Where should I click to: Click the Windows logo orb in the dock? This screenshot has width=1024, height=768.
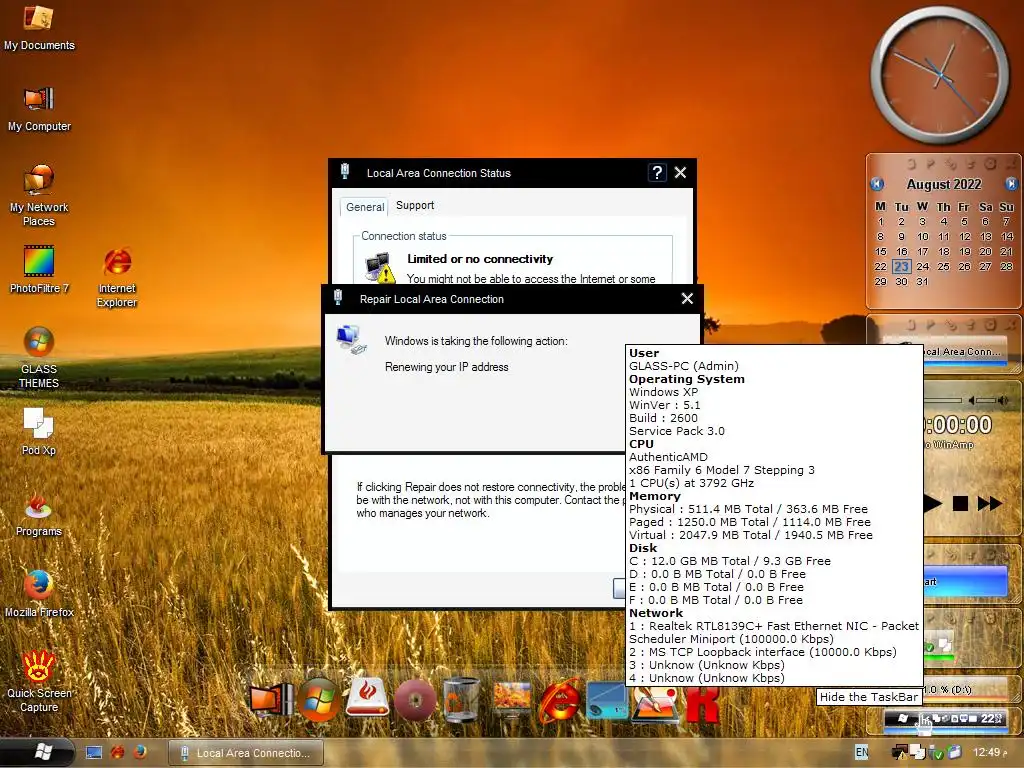tap(319, 700)
